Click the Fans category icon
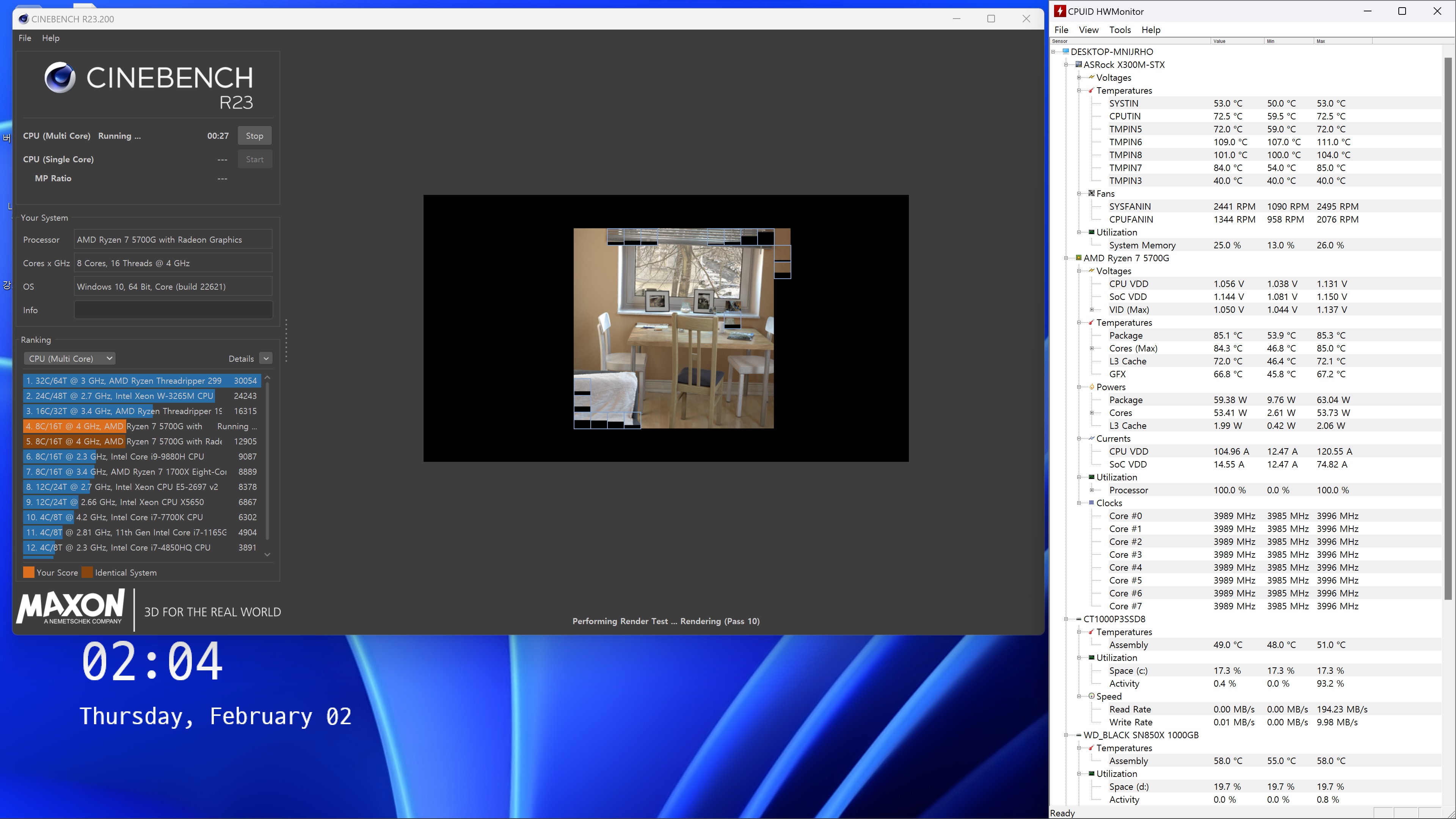The width and height of the screenshot is (1456, 819). coord(1092,193)
